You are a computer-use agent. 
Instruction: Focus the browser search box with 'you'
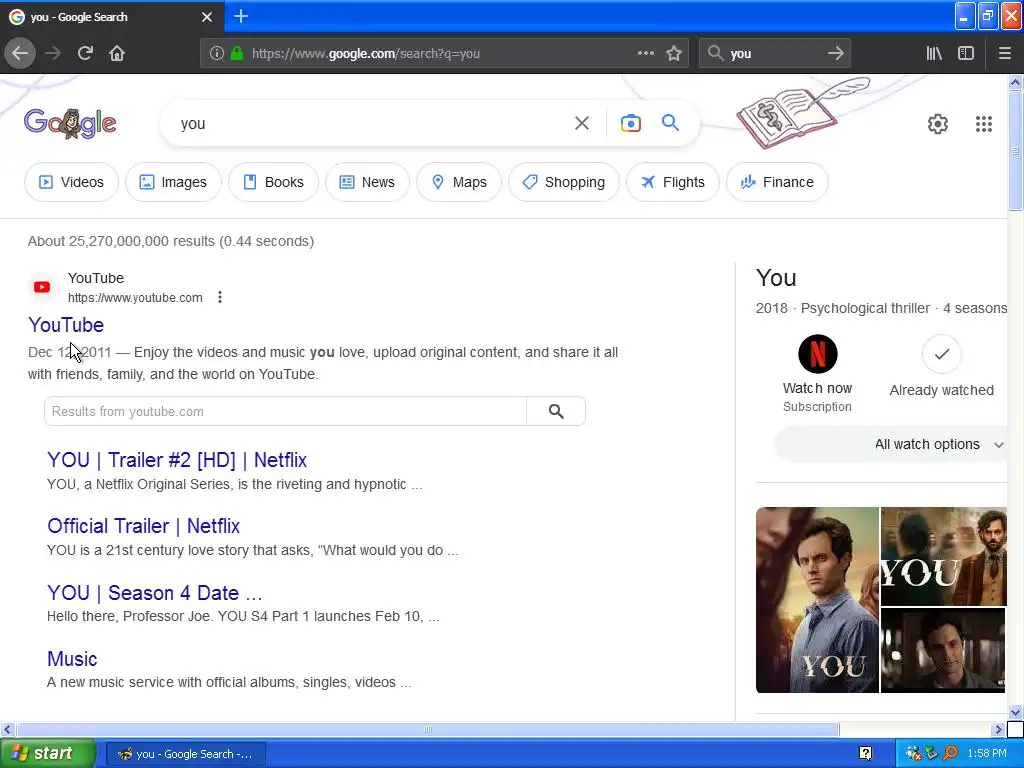coord(775,54)
